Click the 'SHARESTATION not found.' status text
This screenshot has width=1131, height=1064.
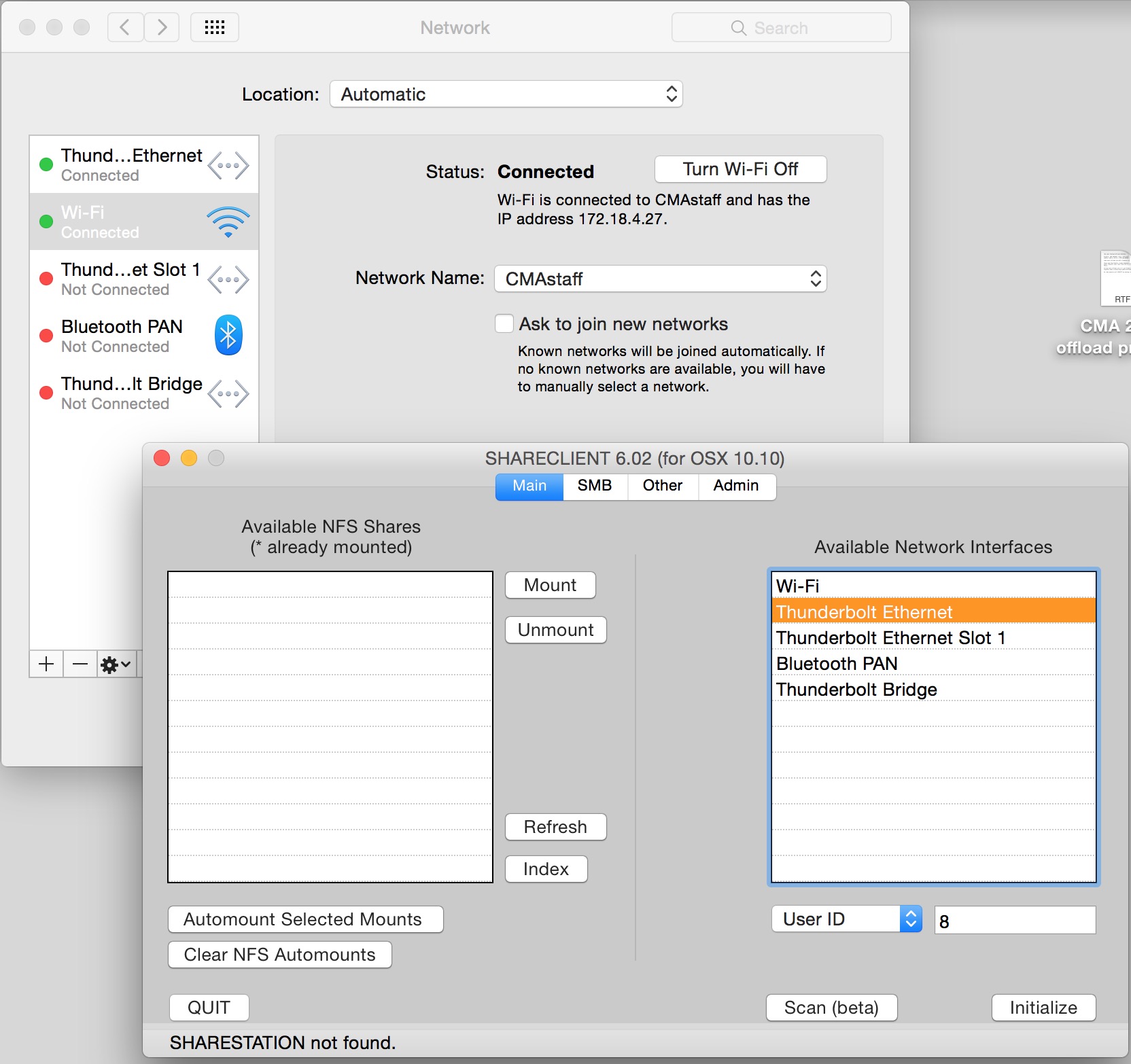pos(283,1043)
